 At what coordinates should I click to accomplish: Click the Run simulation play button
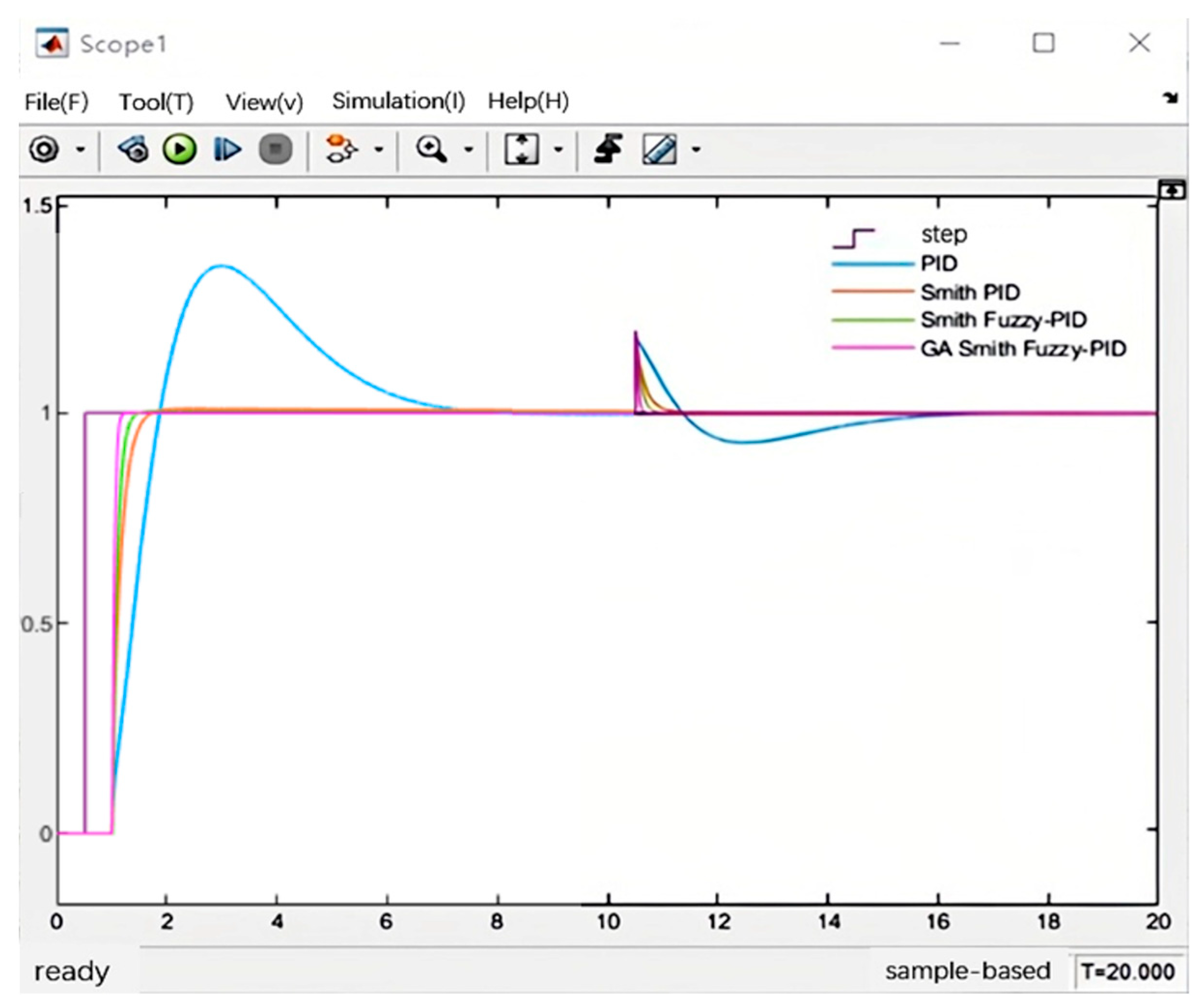(180, 150)
